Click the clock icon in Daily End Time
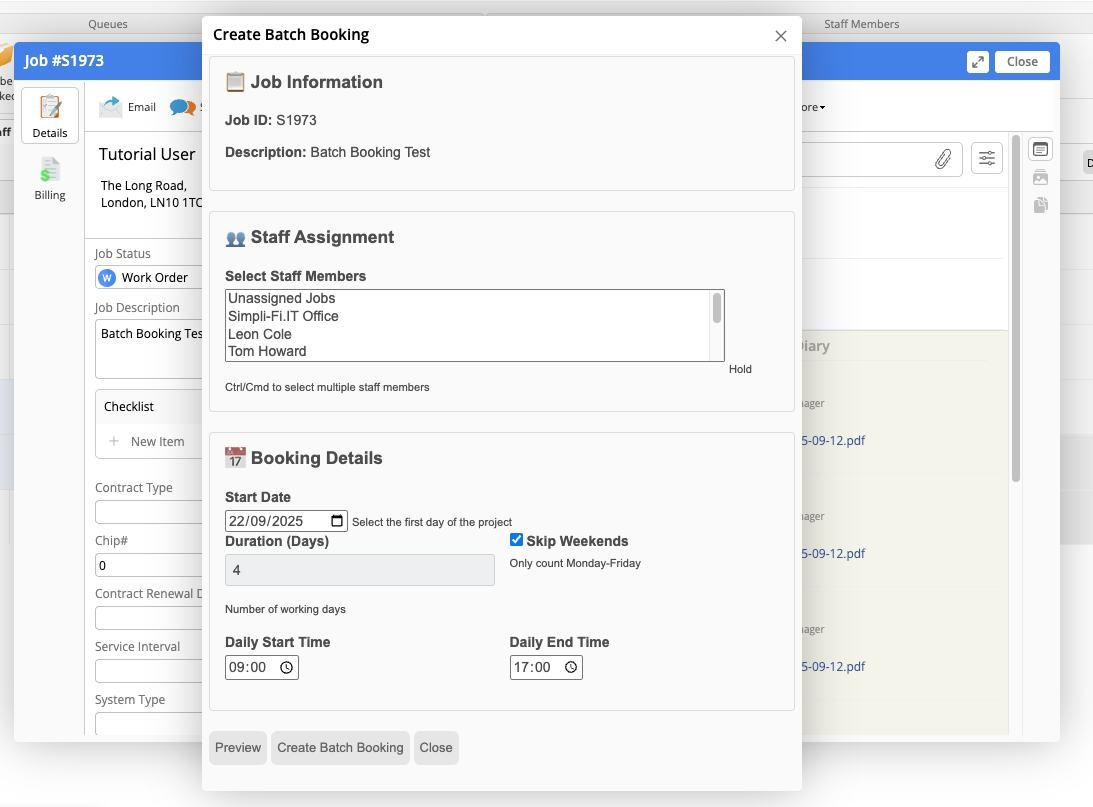Viewport: 1093px width, 807px height. click(x=571, y=668)
